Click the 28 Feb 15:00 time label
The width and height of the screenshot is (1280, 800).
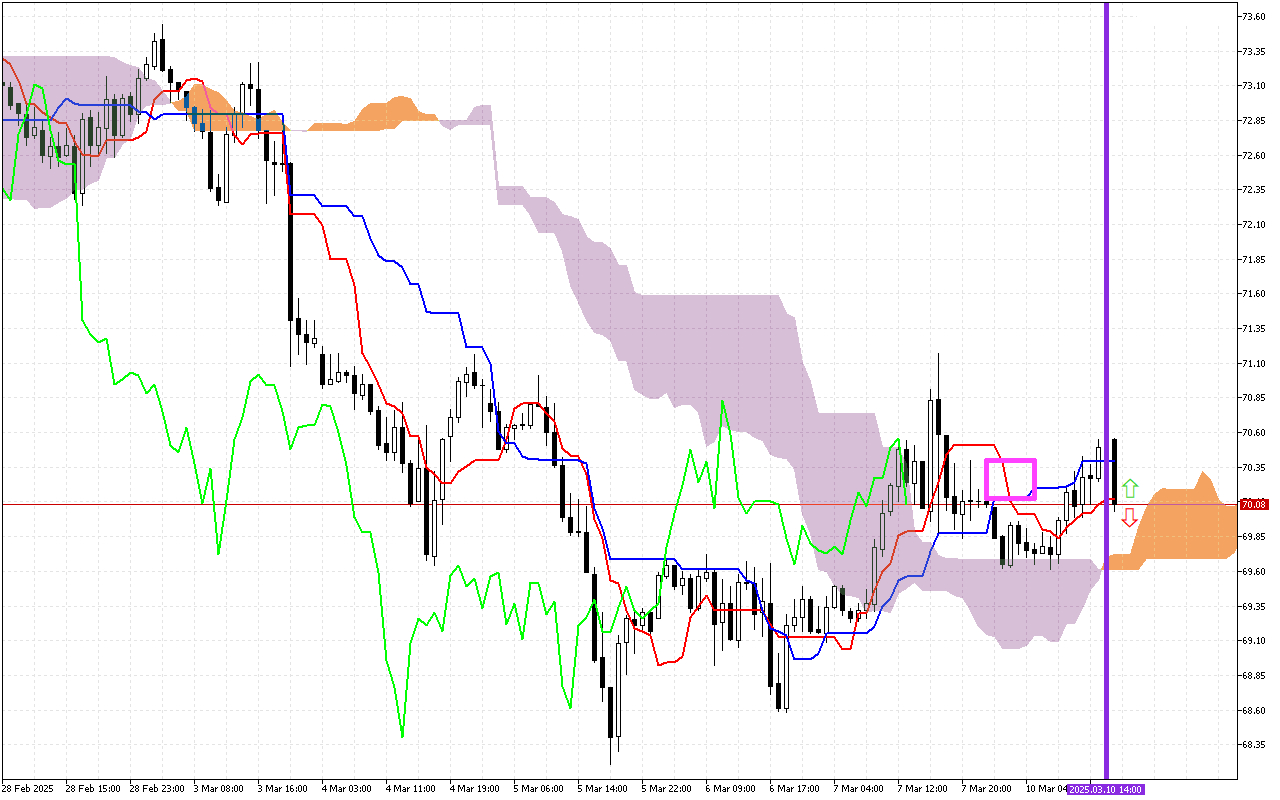[93, 789]
